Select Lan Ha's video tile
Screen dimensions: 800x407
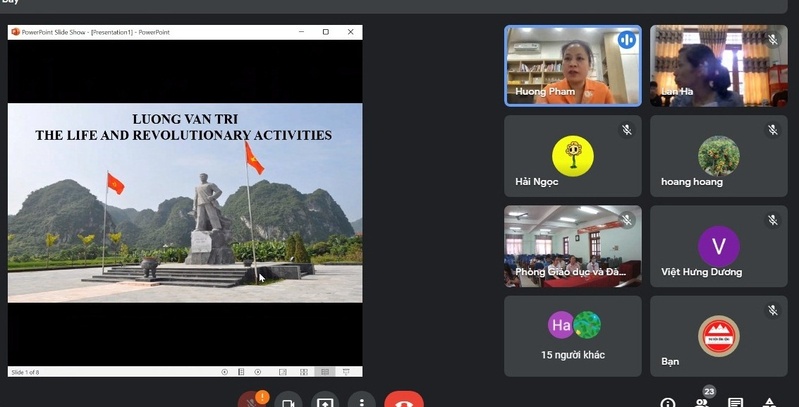pos(719,66)
